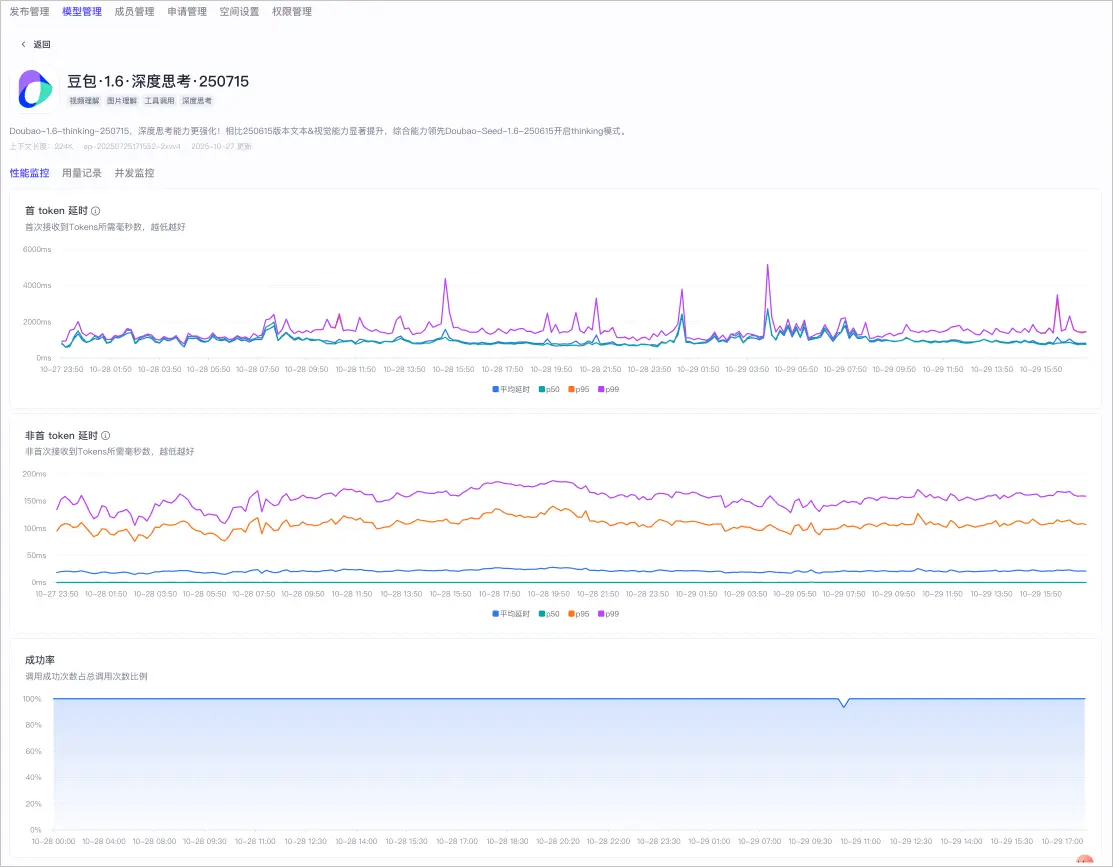Click the 工具调用 tag
Viewport: 1113px width, 867px height.
160,101
